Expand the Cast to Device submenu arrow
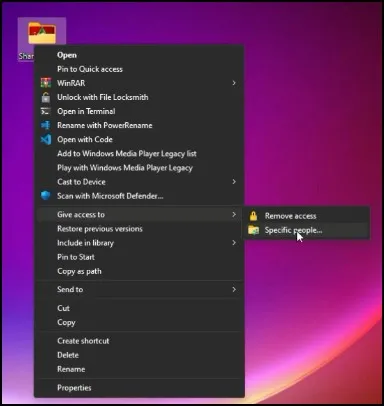This screenshot has width=384, height=406. click(234, 182)
